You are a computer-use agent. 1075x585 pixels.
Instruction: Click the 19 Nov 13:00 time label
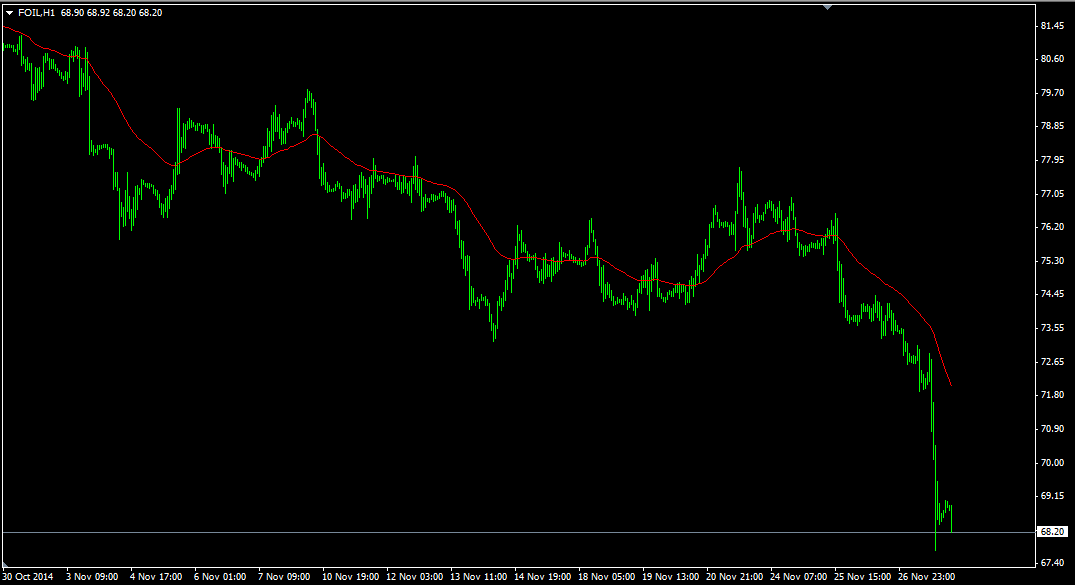(x=671, y=577)
